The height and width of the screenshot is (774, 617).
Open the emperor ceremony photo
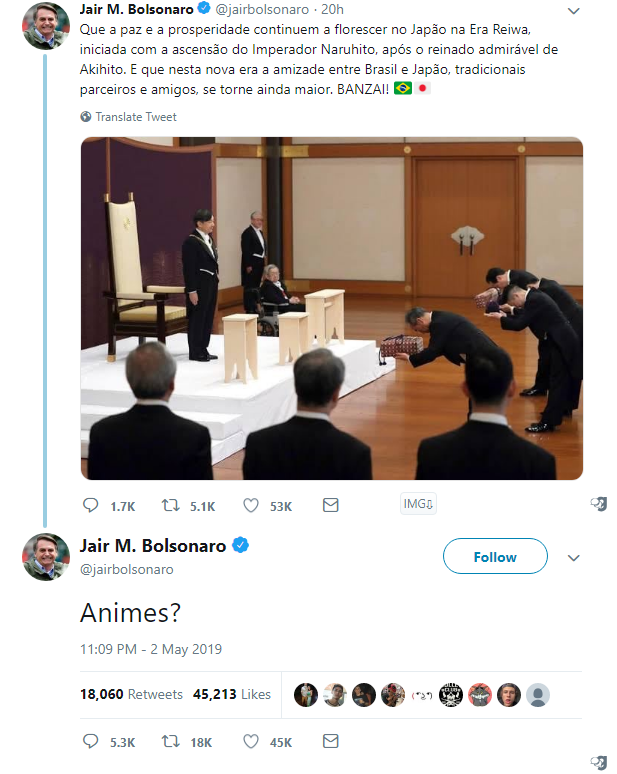pyautogui.click(x=331, y=307)
